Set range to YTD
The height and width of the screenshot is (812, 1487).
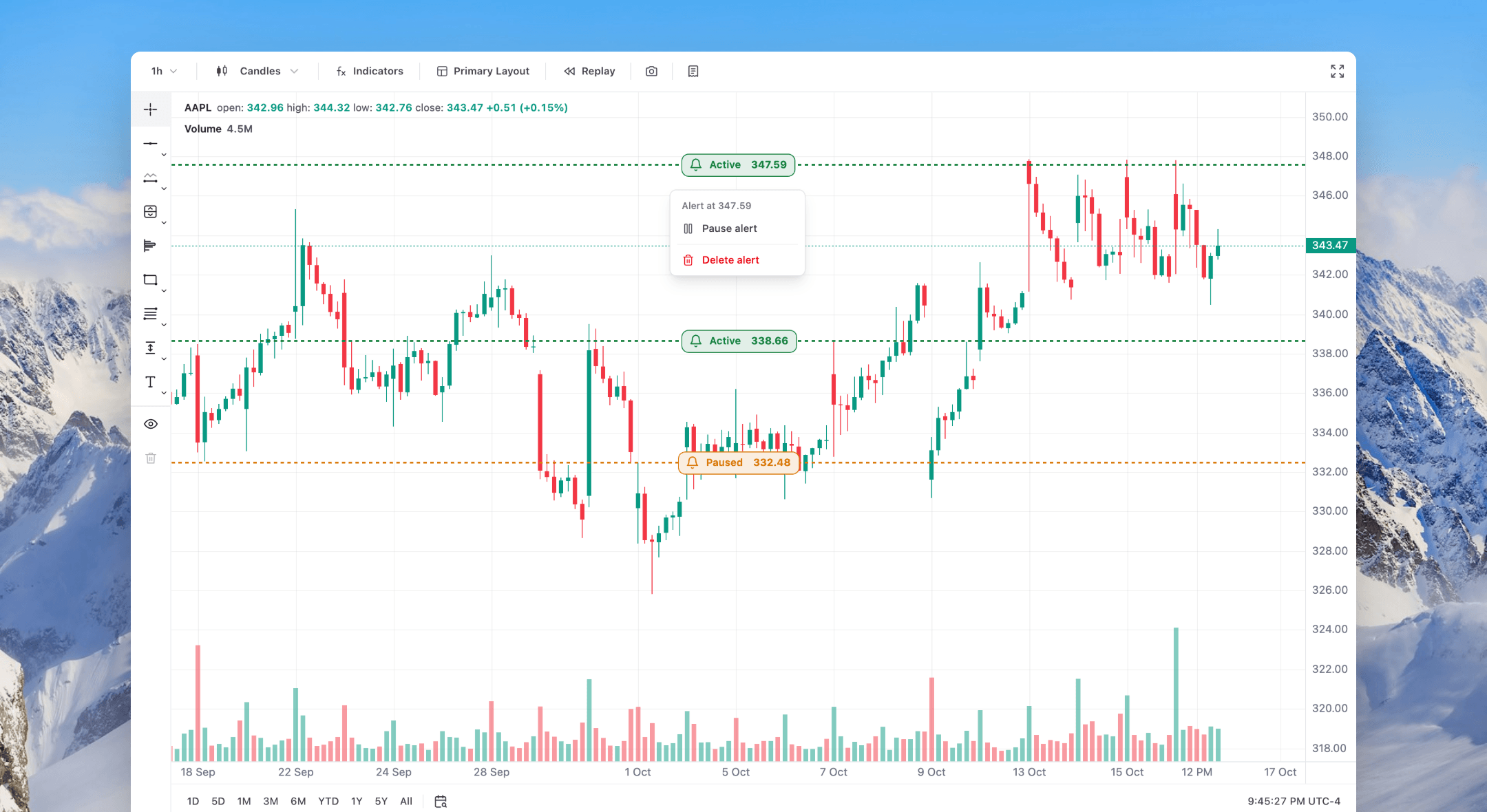[x=328, y=801]
